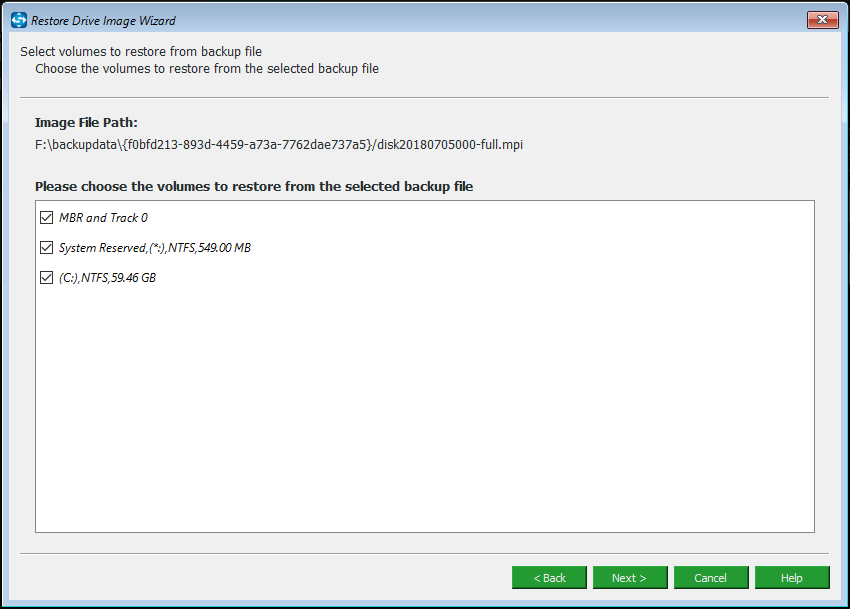The width and height of the screenshot is (850, 609).
Task: Click 'Select volumes to restore from backup file' heading
Action: 141,52
